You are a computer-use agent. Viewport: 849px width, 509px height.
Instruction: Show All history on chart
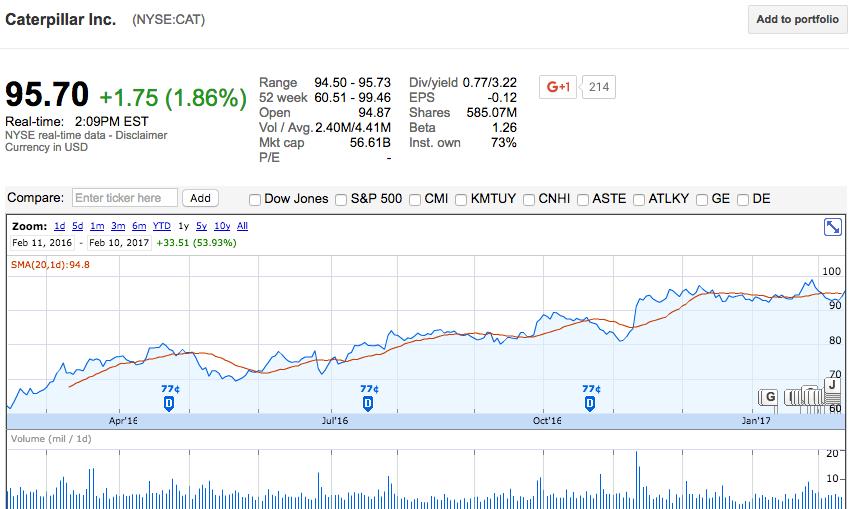[242, 226]
